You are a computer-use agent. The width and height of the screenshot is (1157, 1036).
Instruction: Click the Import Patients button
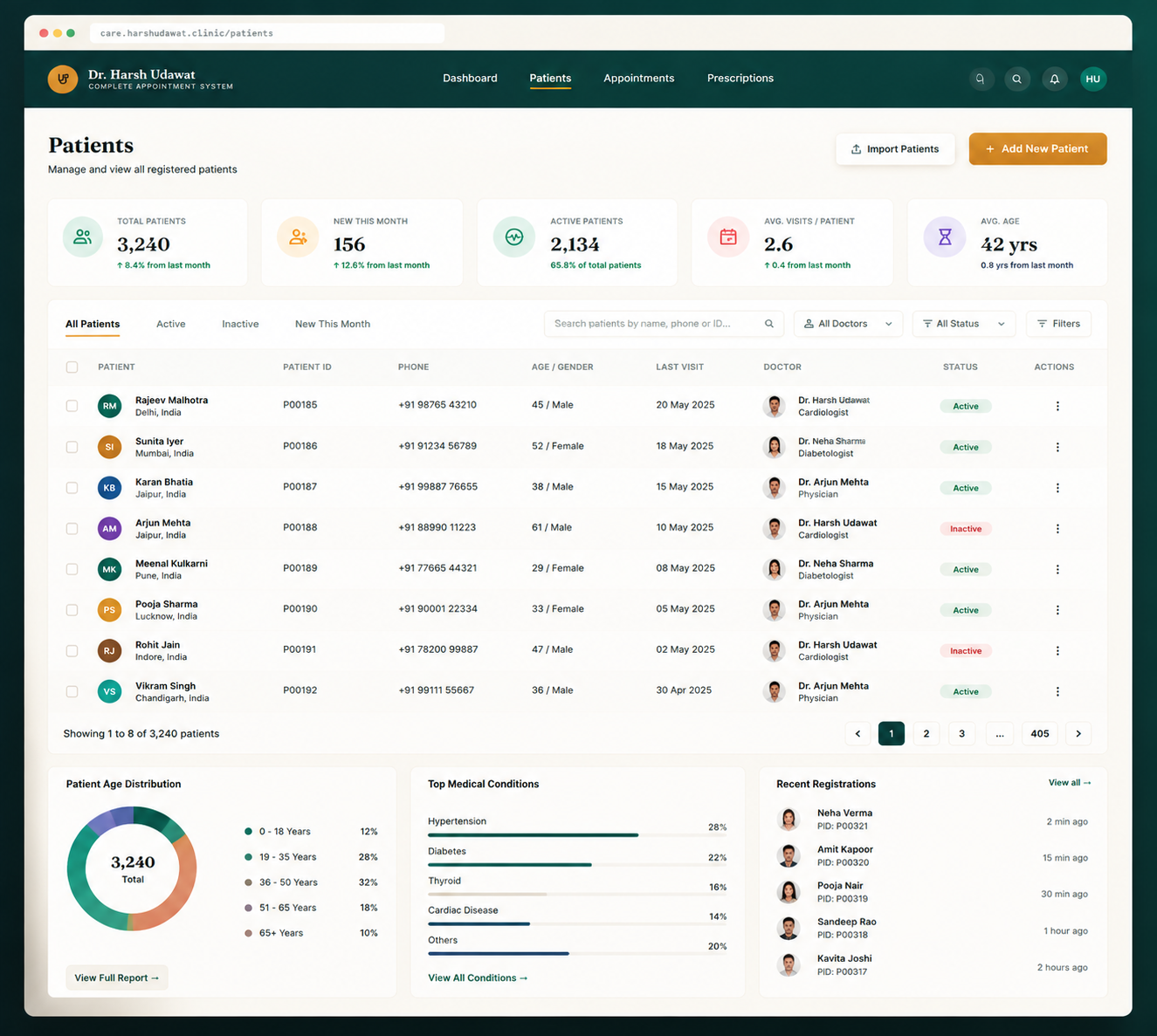pyautogui.click(x=895, y=149)
